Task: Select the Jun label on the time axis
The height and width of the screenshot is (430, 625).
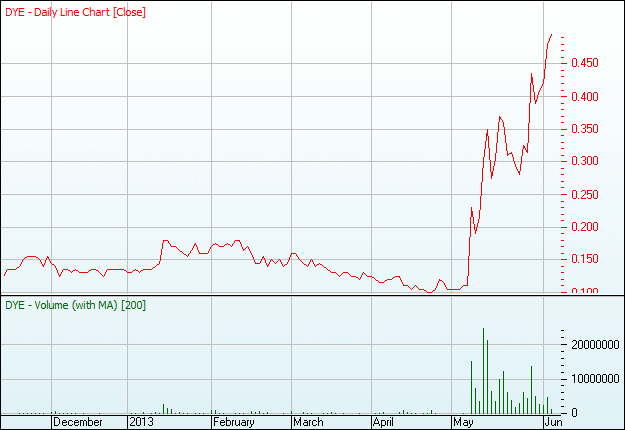Action: [x=554, y=422]
